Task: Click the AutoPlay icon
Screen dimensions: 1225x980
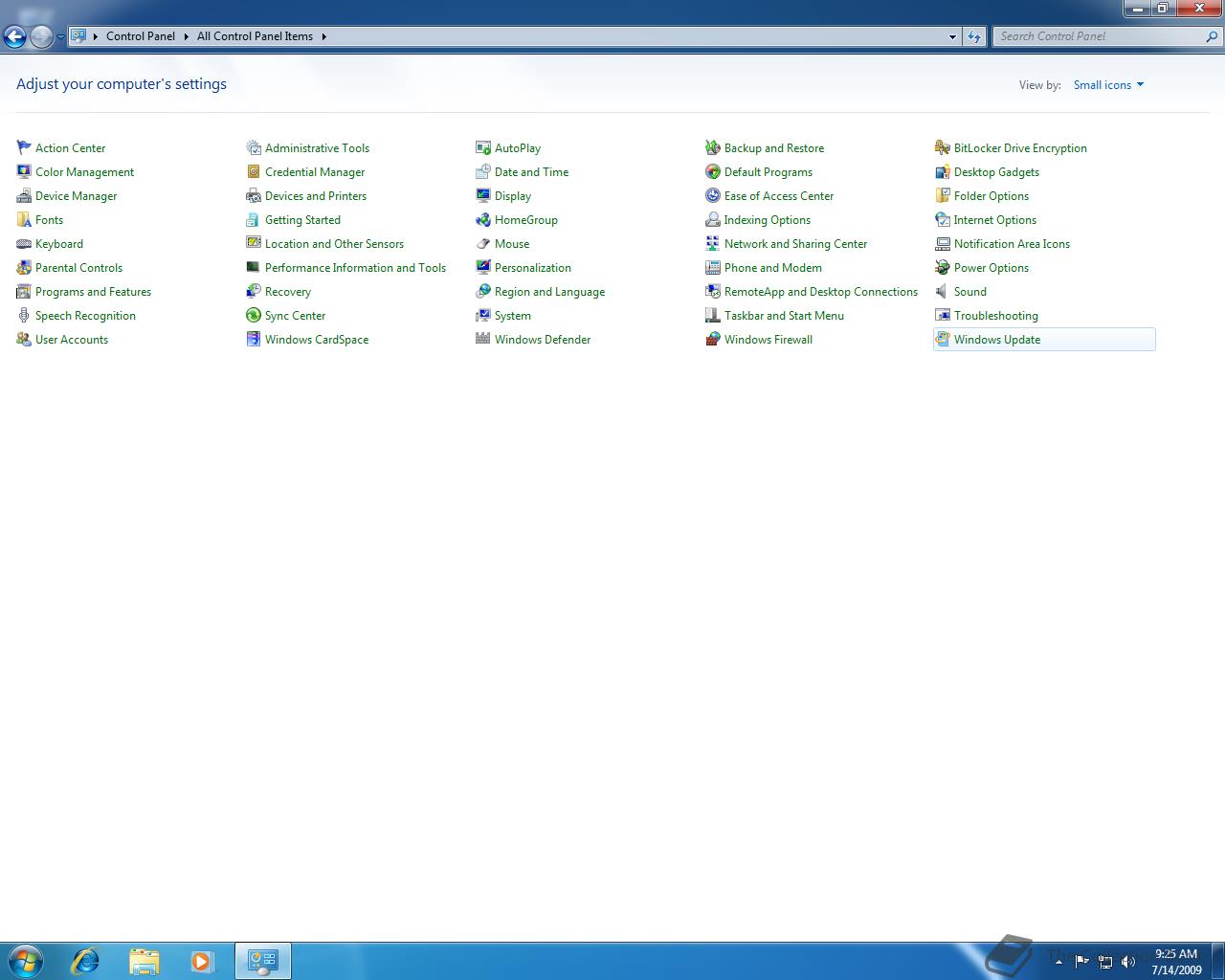Action: pos(483,147)
